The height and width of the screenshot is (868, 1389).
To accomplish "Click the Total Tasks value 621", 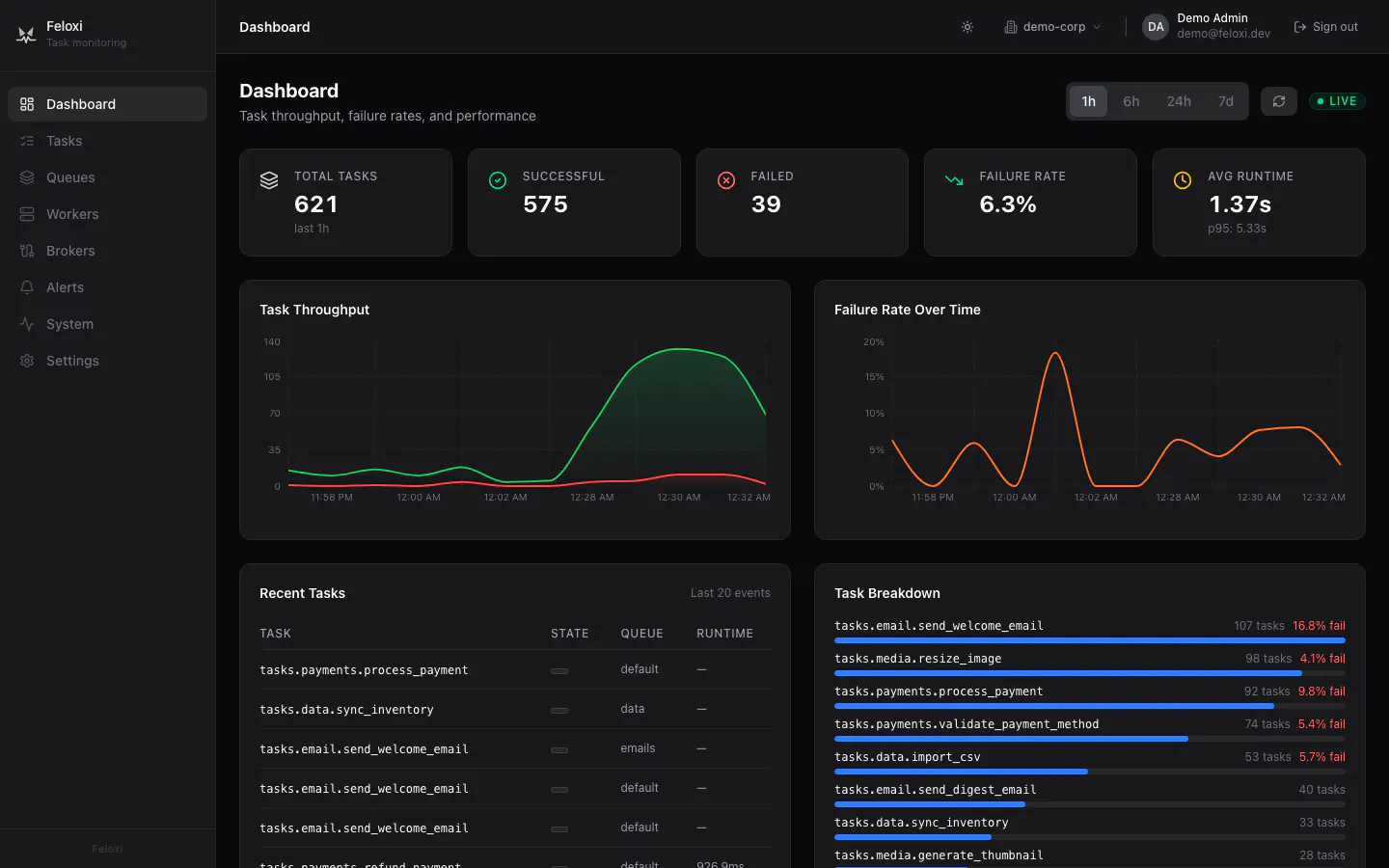I will pyautogui.click(x=315, y=204).
